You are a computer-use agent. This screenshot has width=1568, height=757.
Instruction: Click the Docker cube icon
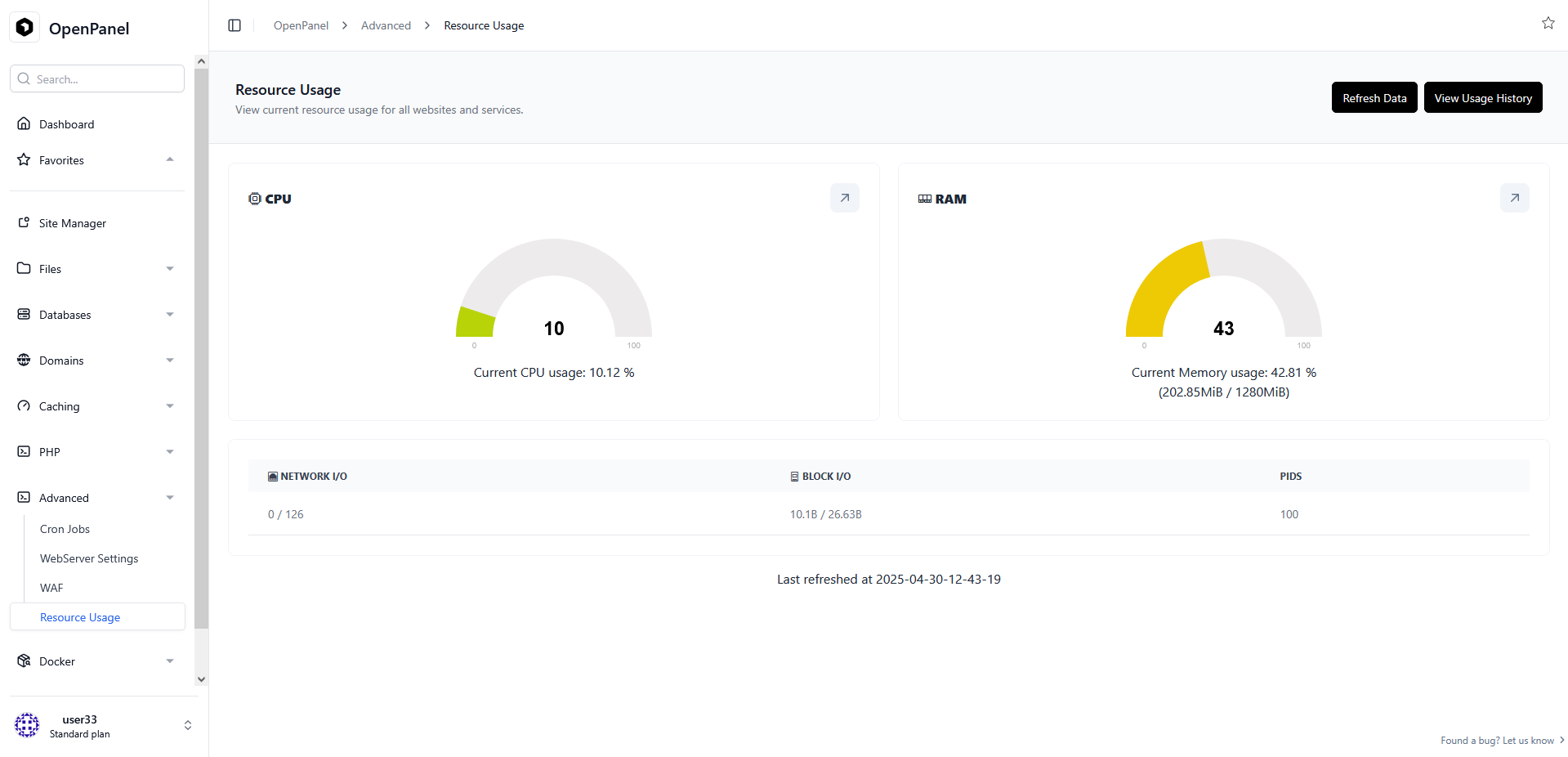click(24, 661)
